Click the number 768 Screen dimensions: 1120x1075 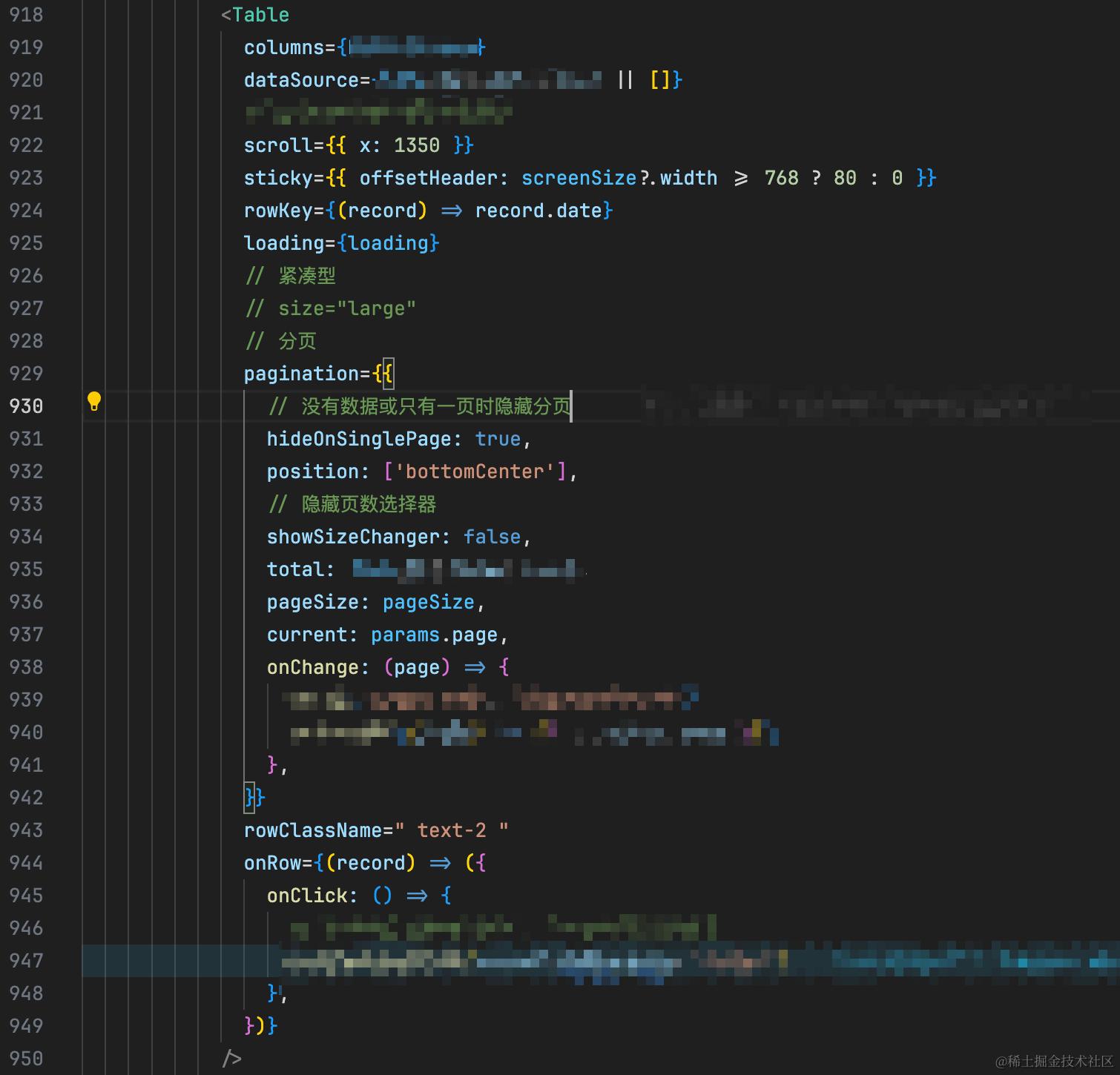pos(782,178)
